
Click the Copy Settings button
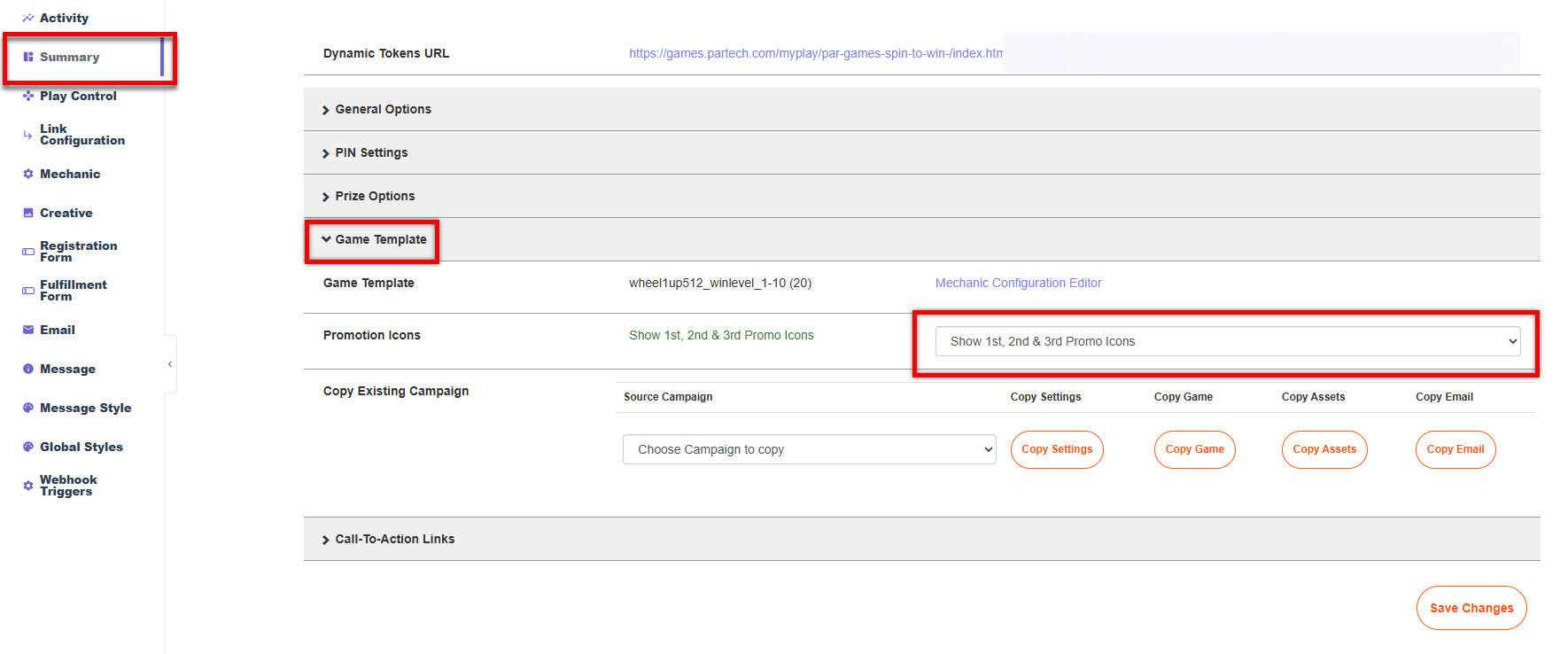tap(1057, 449)
